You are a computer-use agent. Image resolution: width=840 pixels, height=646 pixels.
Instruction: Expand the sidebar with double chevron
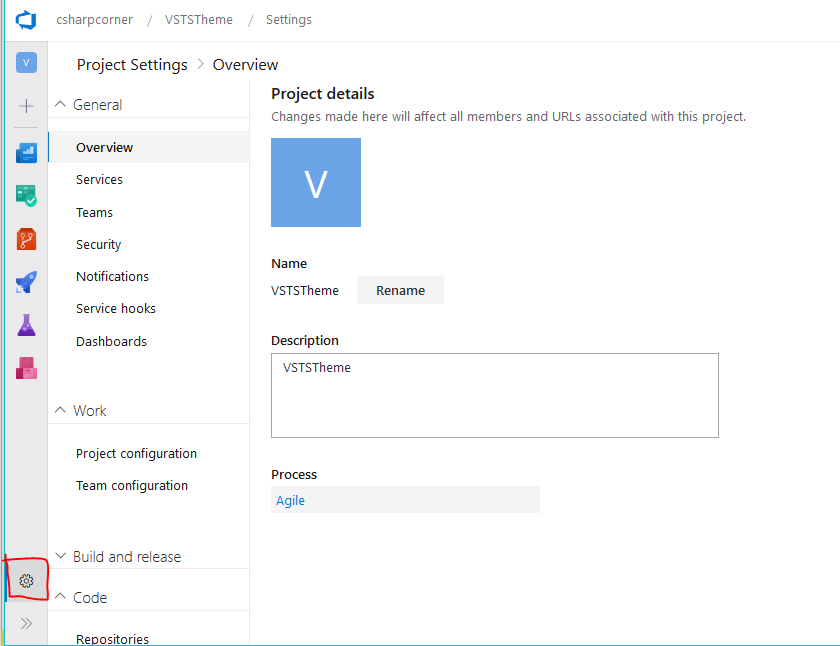coord(26,624)
